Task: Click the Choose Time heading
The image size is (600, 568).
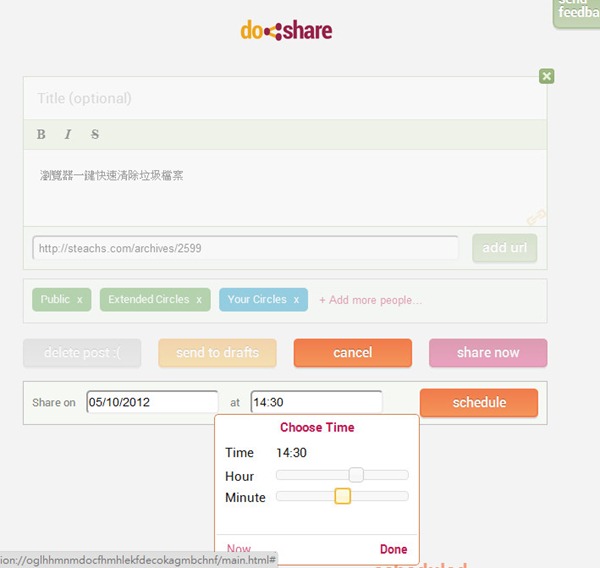Action: point(317,427)
